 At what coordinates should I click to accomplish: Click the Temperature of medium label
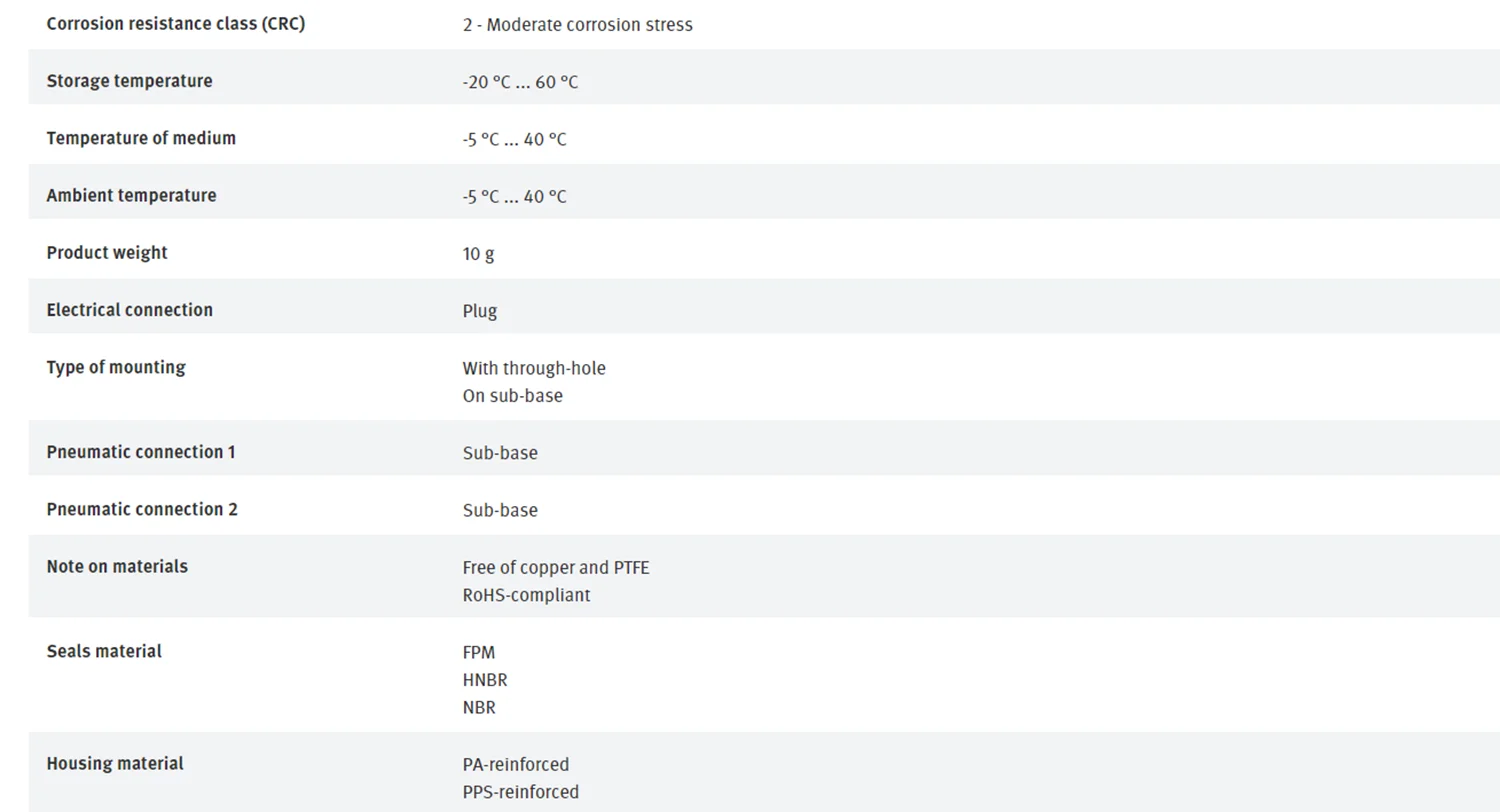point(141,138)
